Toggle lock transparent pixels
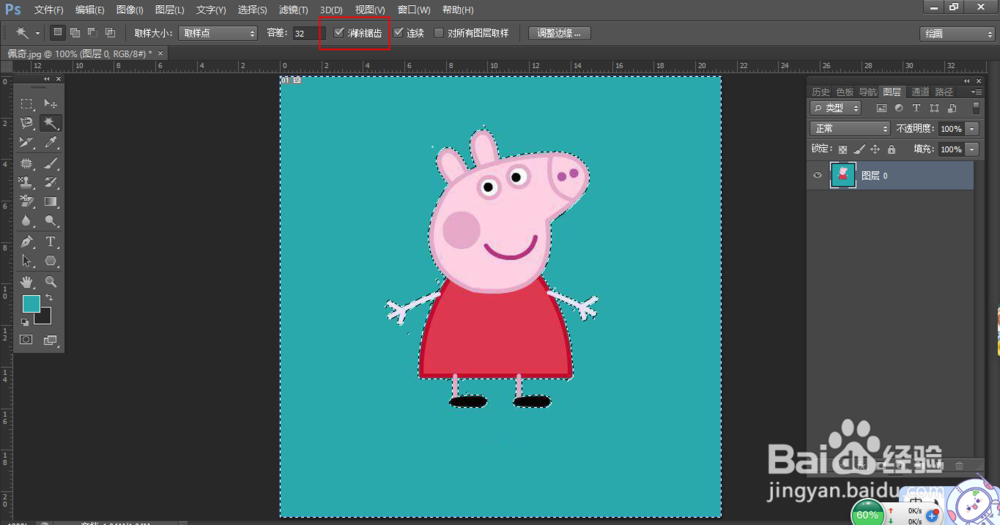Screen dimensions: 1000x525 (x=842, y=149)
